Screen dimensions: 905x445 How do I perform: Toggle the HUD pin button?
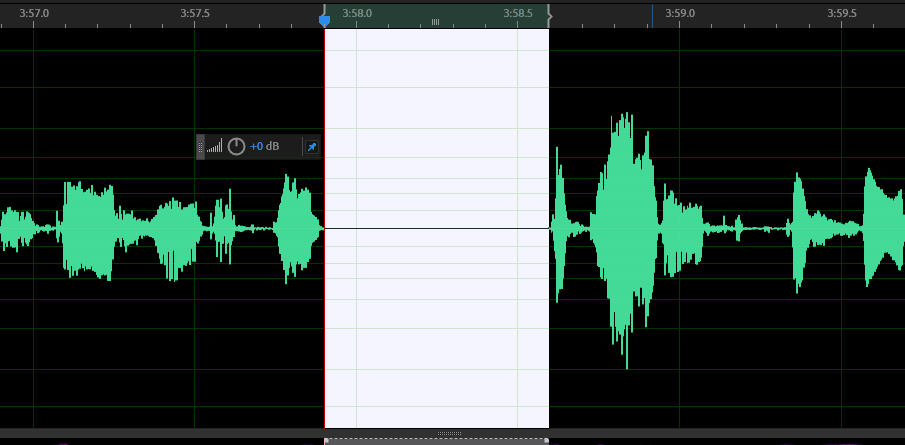tap(312, 147)
